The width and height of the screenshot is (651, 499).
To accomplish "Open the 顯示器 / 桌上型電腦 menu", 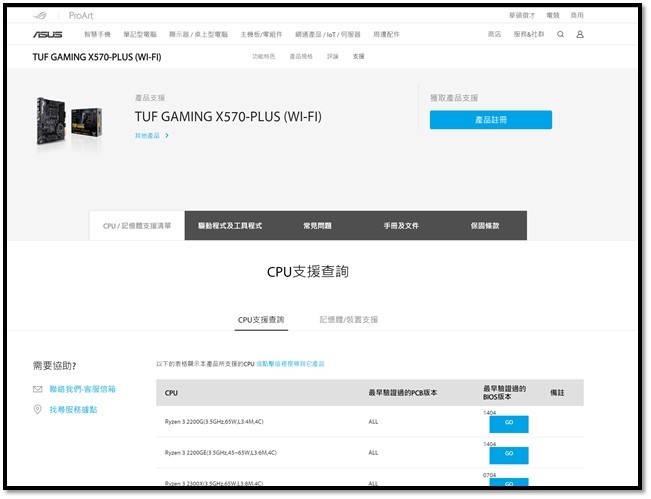I will click(x=198, y=34).
